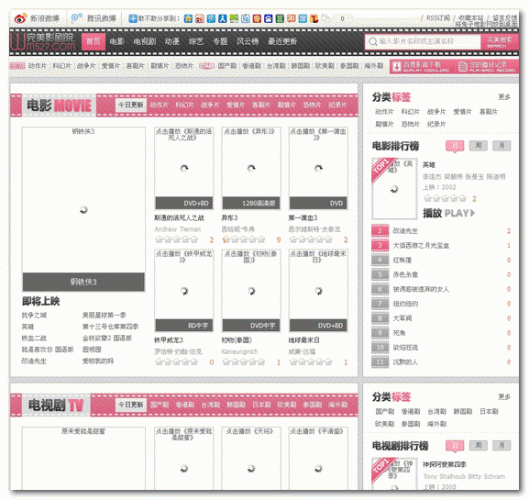Open 风云榜 in the main nav bar
Viewport: 529px width, 500px height.
pyautogui.click(x=247, y=41)
